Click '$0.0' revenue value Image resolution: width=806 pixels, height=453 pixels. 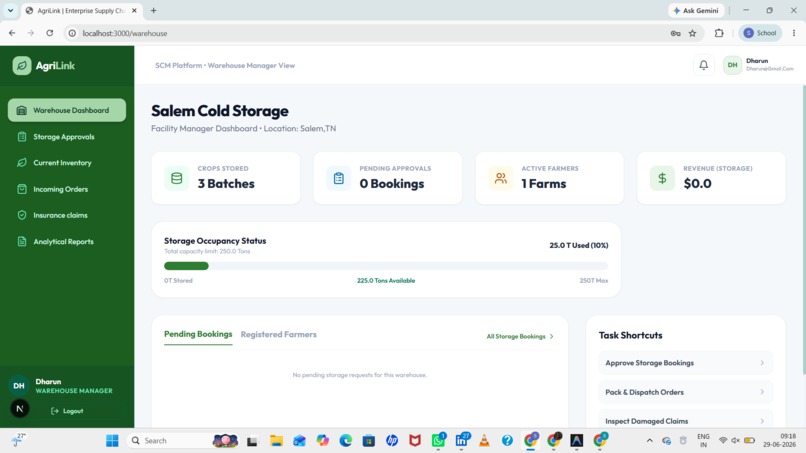point(698,184)
